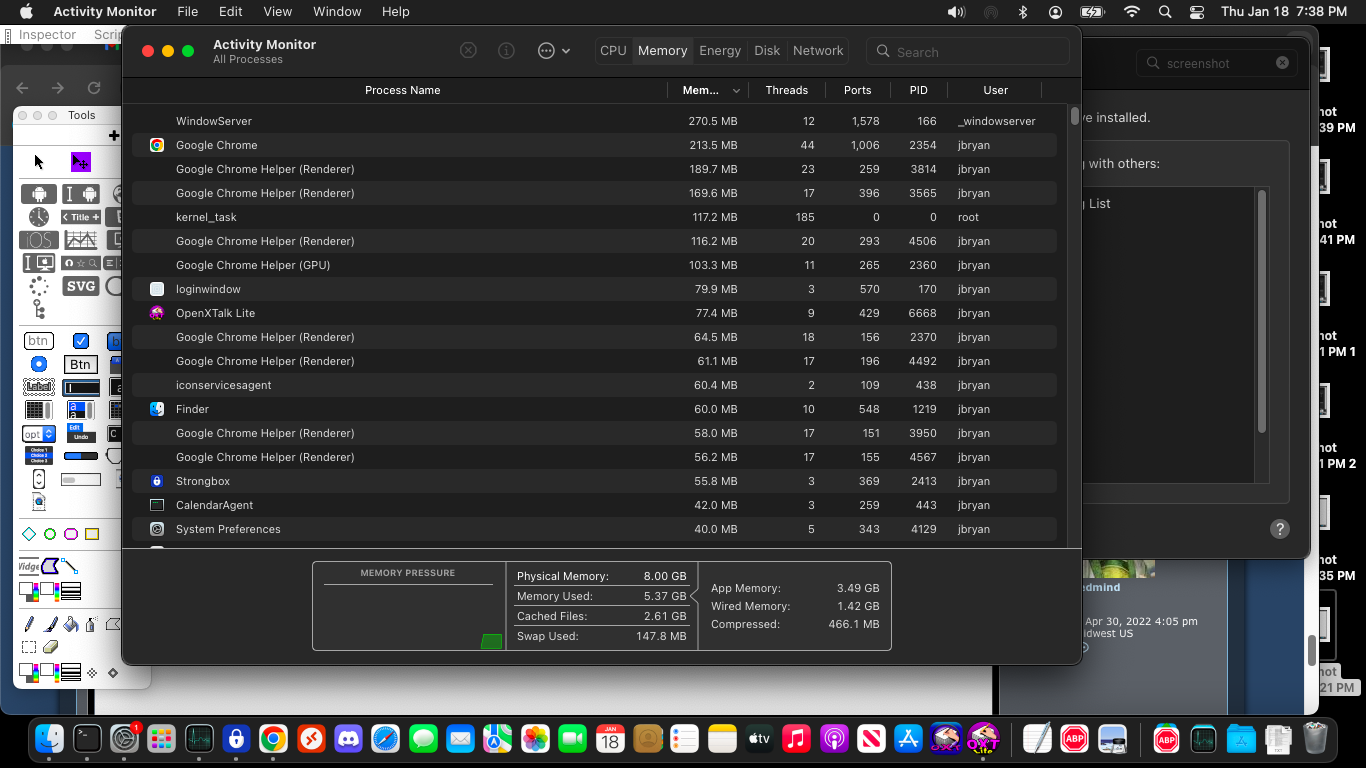
Task: Open the ellipsis action menu dropdown
Action: (554, 51)
